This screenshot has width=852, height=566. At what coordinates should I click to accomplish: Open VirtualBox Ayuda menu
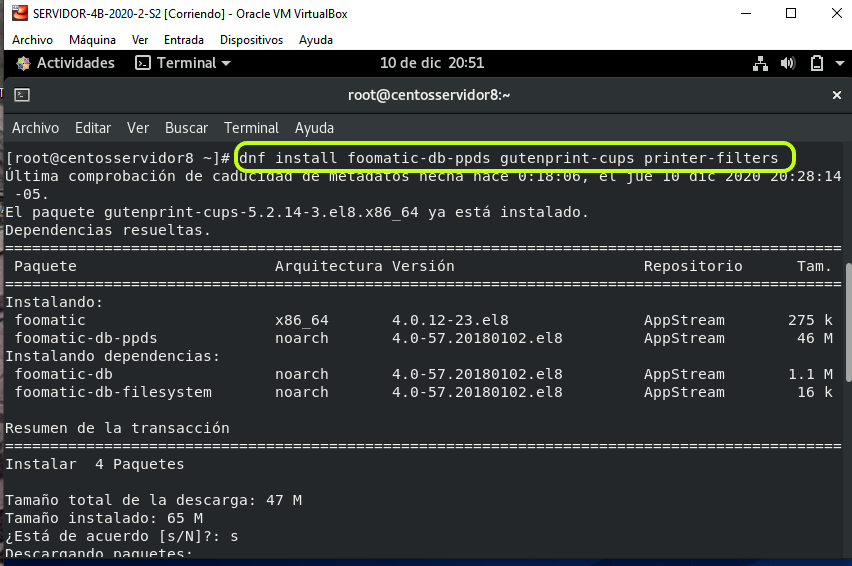pos(316,40)
